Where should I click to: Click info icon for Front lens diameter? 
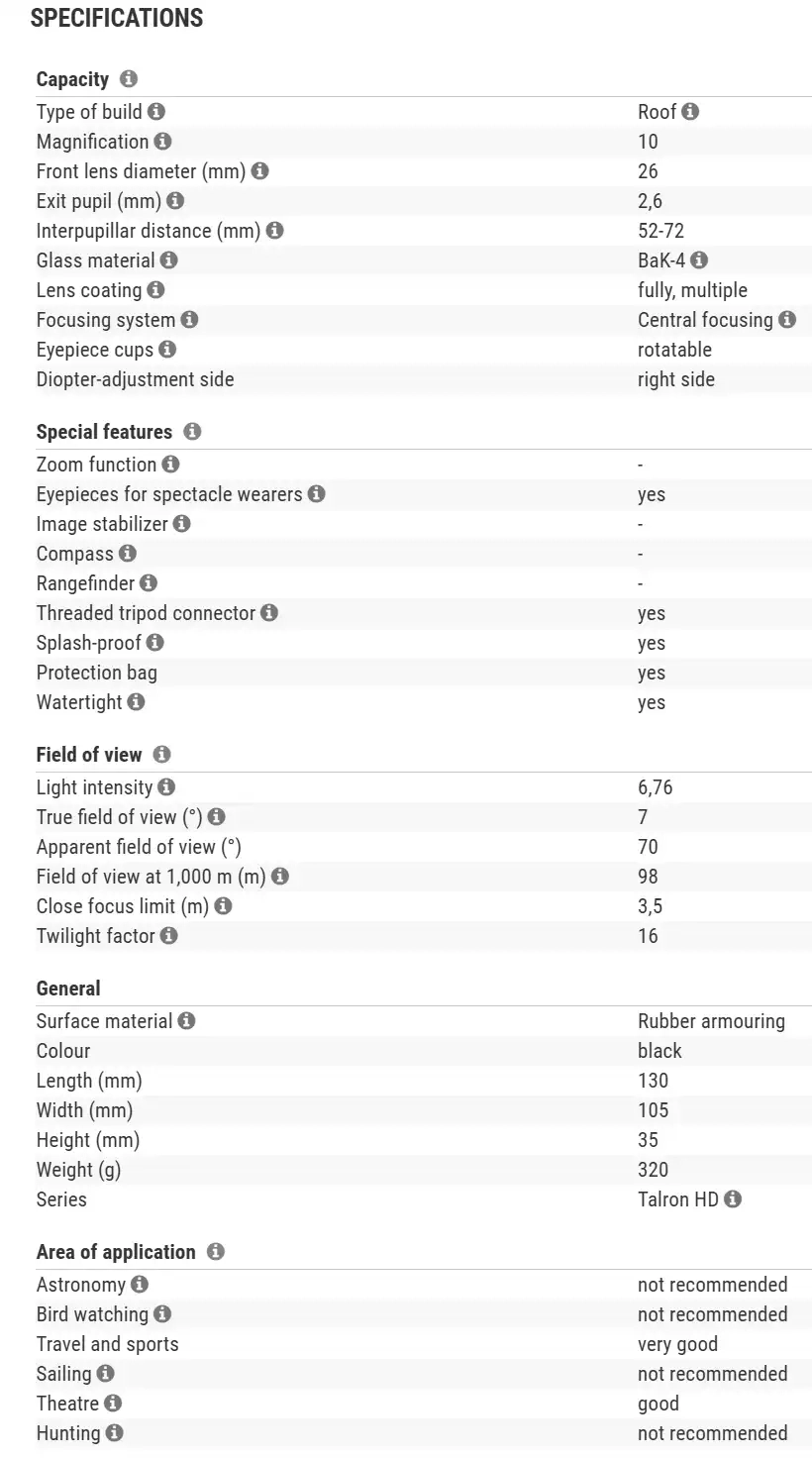point(259,171)
